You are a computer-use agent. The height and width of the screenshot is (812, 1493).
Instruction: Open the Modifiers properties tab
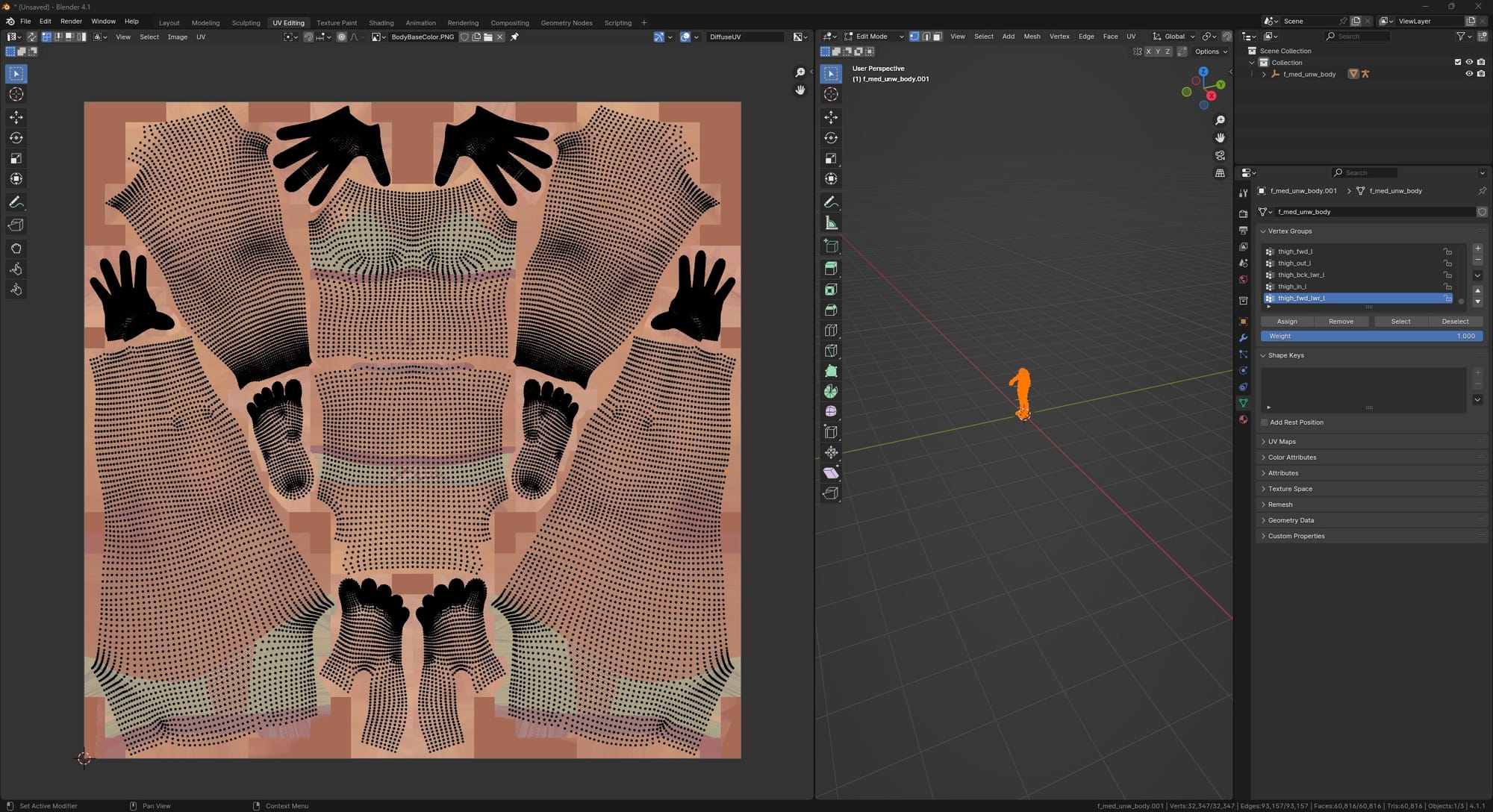[x=1243, y=338]
